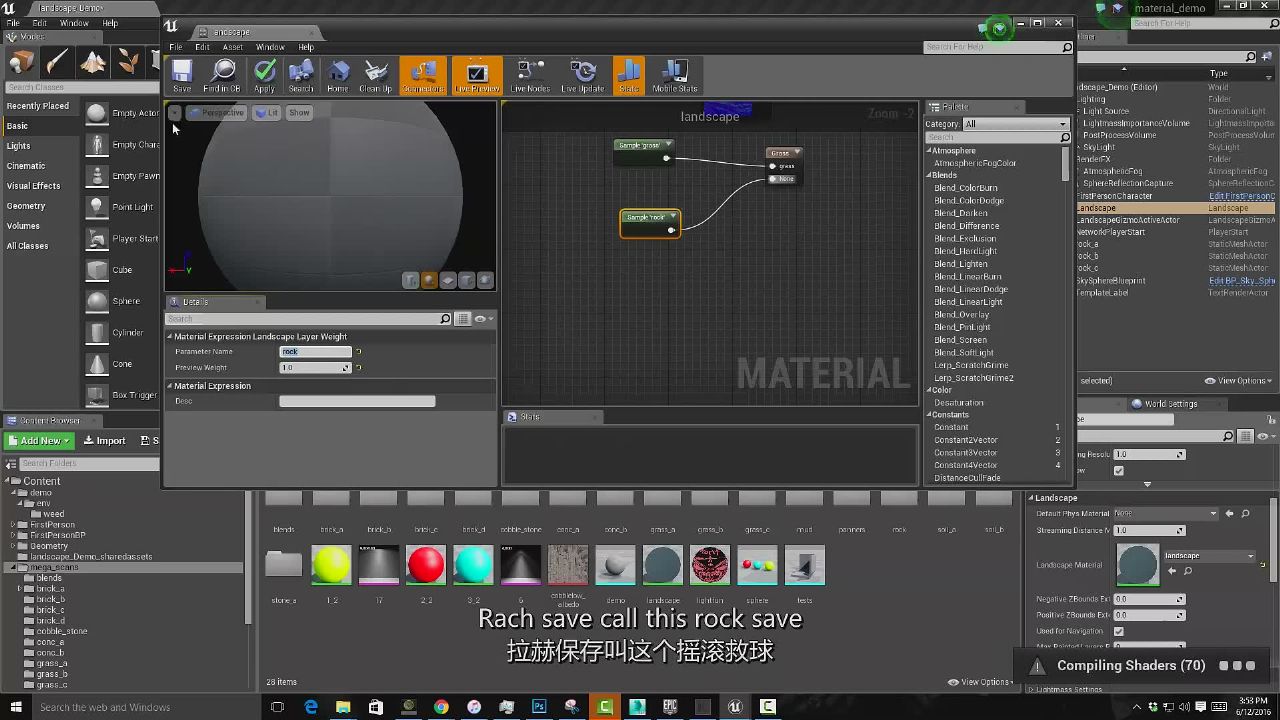Click Show button in preview viewport

[x=299, y=113]
